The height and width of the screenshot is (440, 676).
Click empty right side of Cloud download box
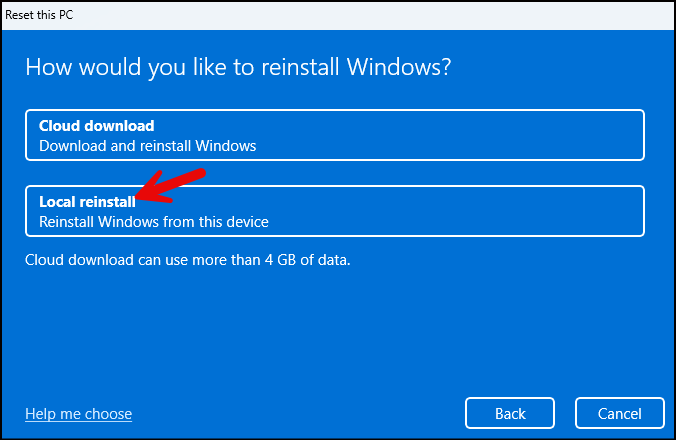(x=474, y=135)
